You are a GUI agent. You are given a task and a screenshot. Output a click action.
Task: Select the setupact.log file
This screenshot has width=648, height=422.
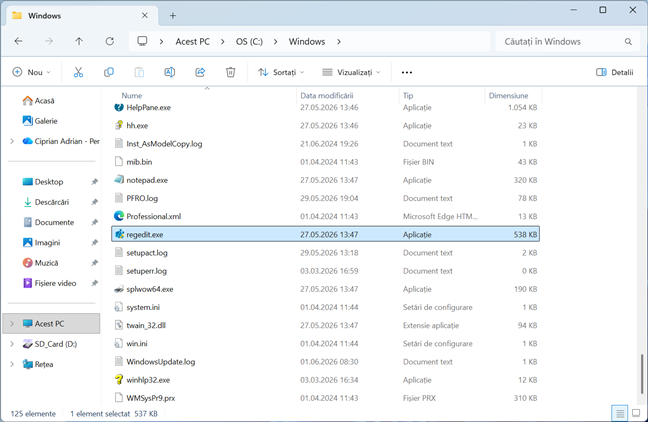coord(325,253)
